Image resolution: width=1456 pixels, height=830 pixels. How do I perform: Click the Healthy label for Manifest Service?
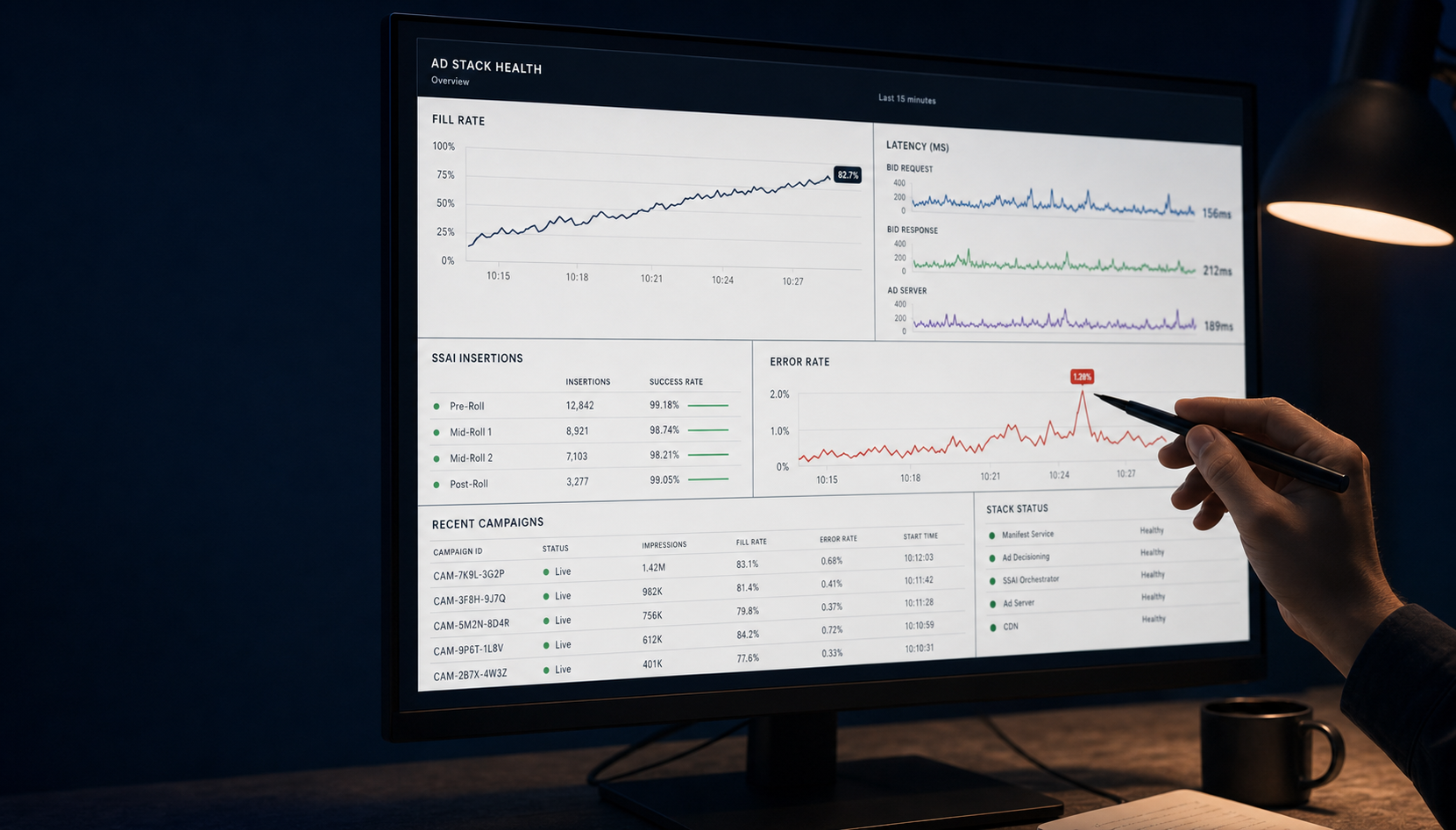click(x=1152, y=530)
